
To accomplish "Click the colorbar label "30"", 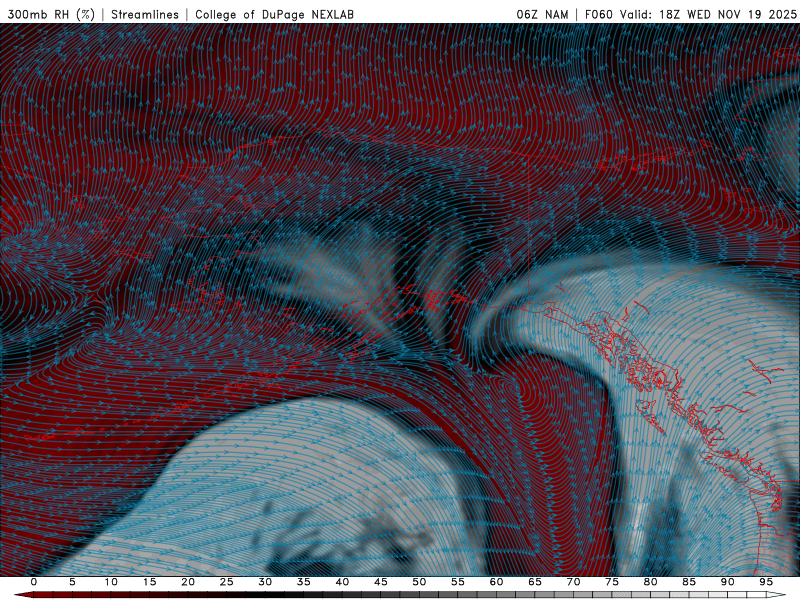I will pyautogui.click(x=265, y=582).
